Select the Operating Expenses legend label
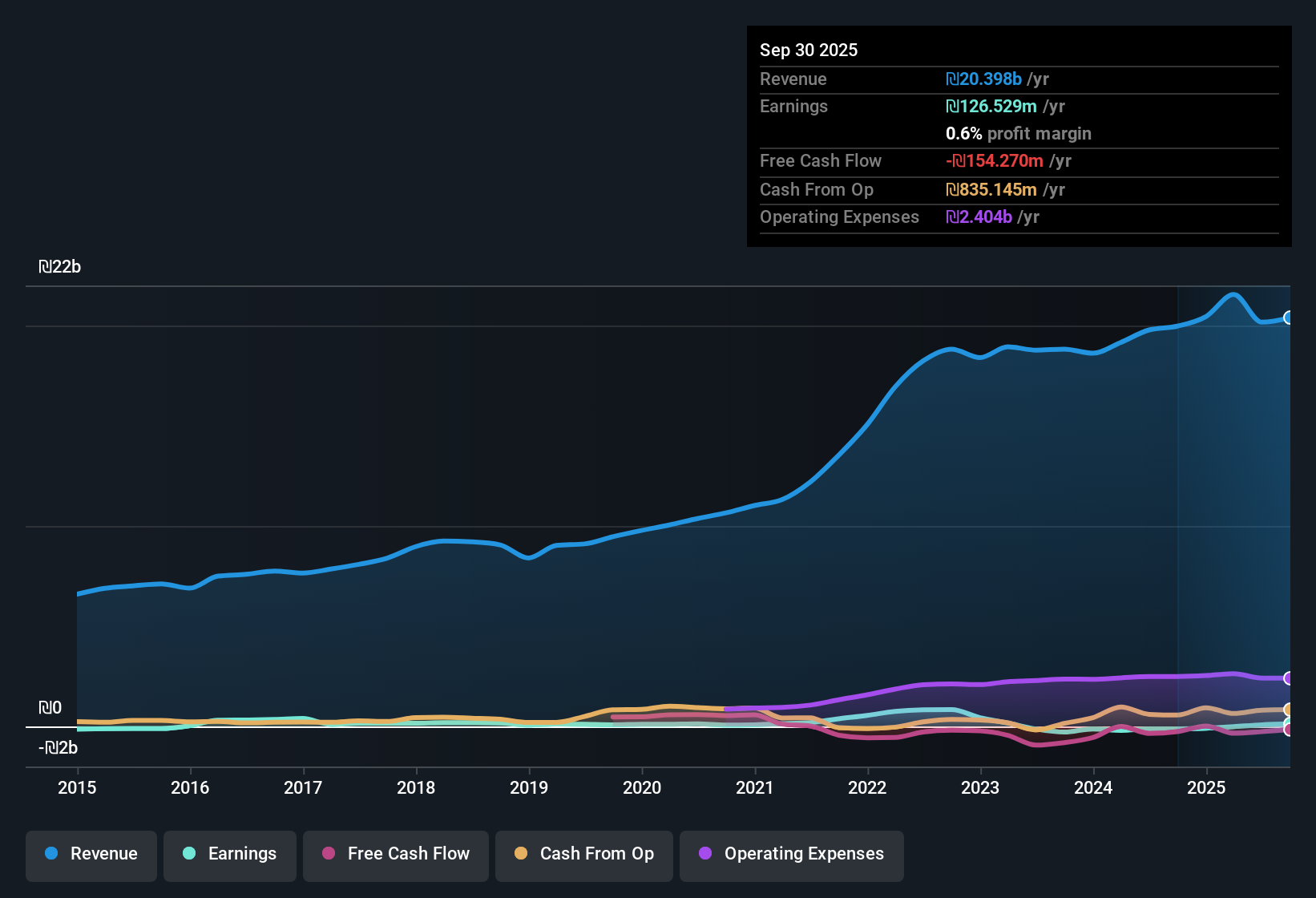The image size is (1316, 898). (804, 854)
